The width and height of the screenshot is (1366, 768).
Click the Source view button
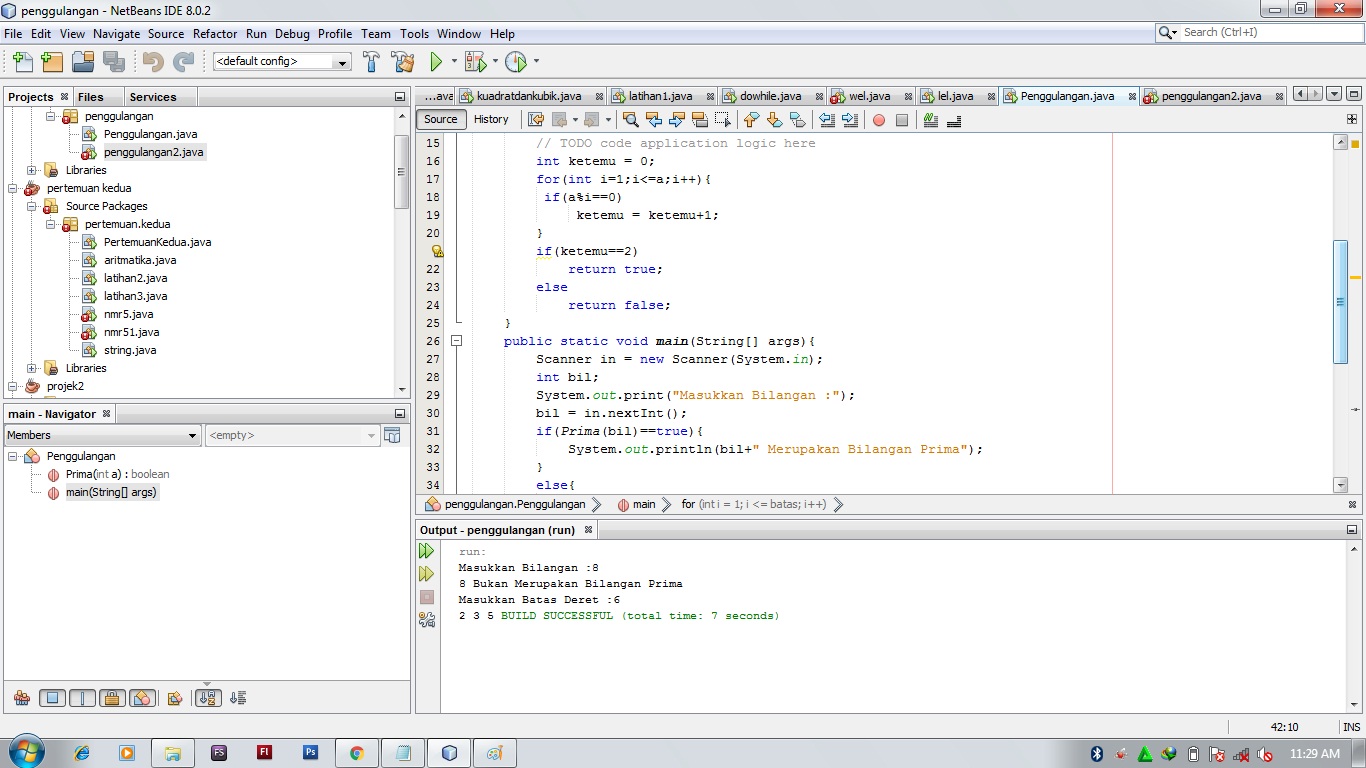(441, 119)
